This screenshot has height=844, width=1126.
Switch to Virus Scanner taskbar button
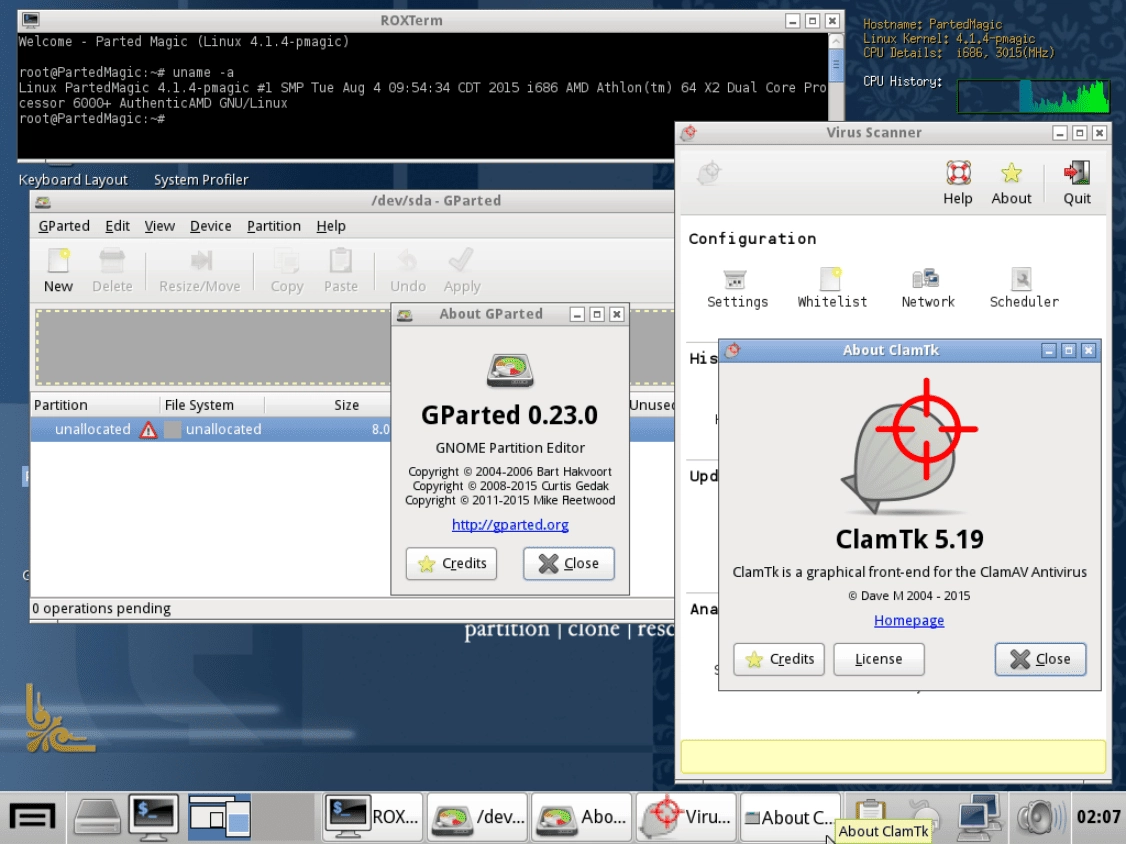click(686, 817)
